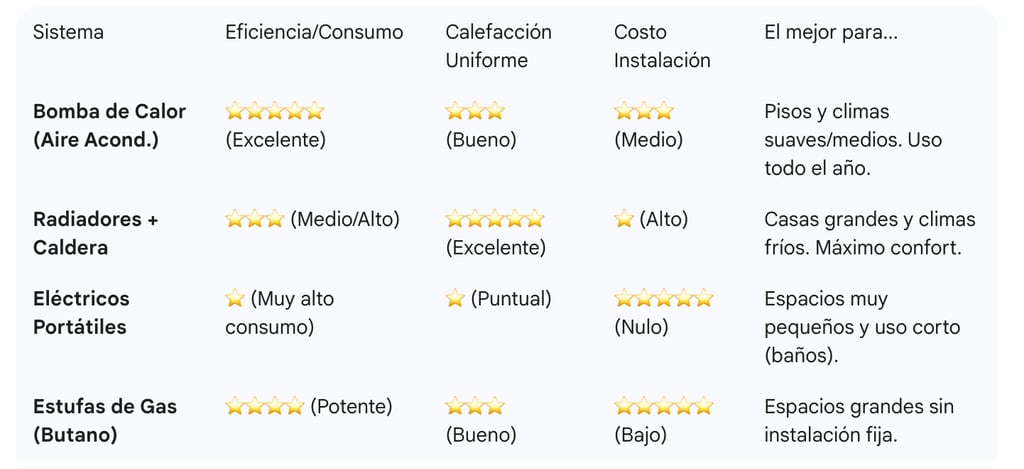Click the "Estufas de Gas (Butano)" row label
The height and width of the screenshot is (469, 1024).
(105, 420)
